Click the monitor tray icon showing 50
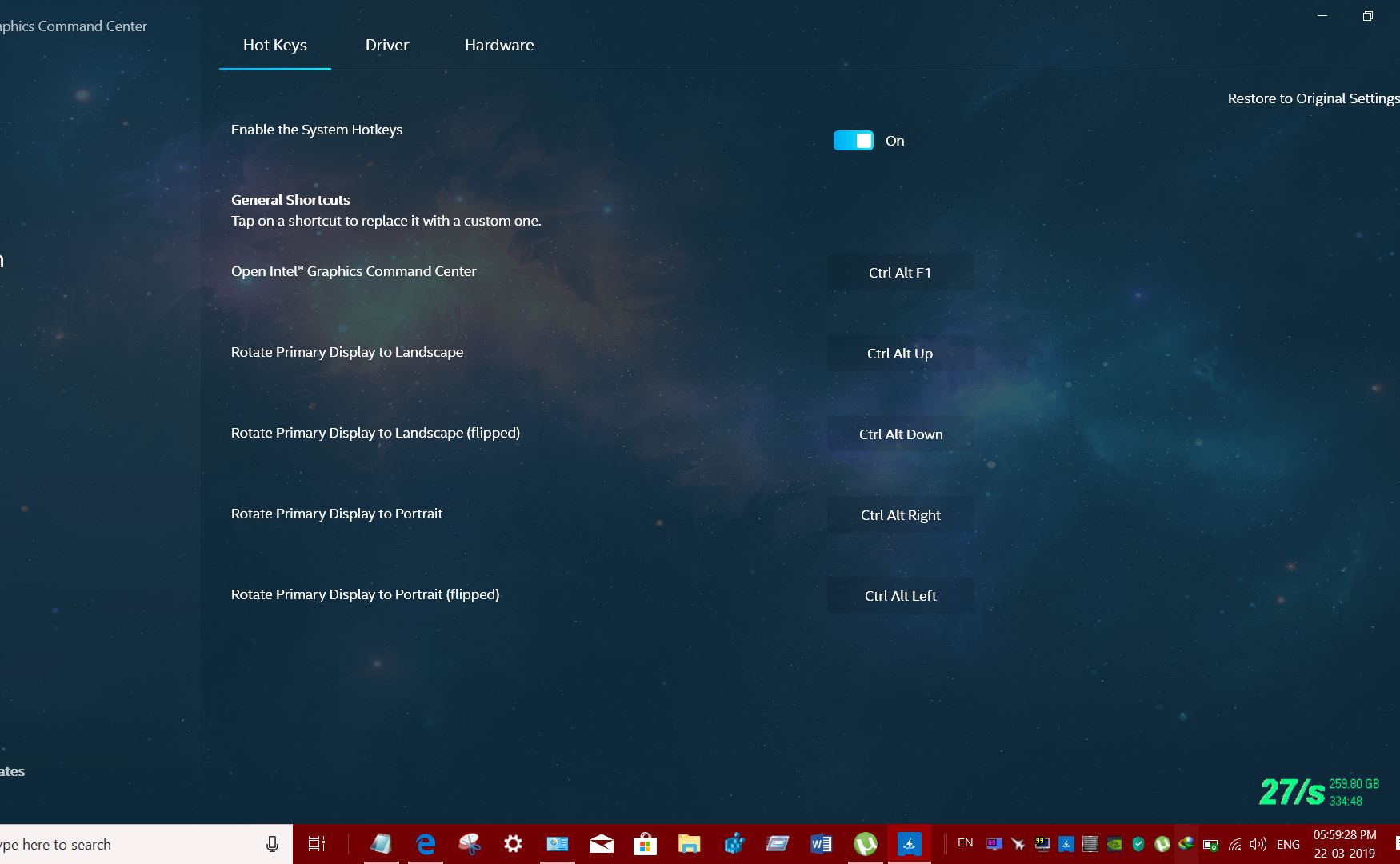 coord(994,844)
